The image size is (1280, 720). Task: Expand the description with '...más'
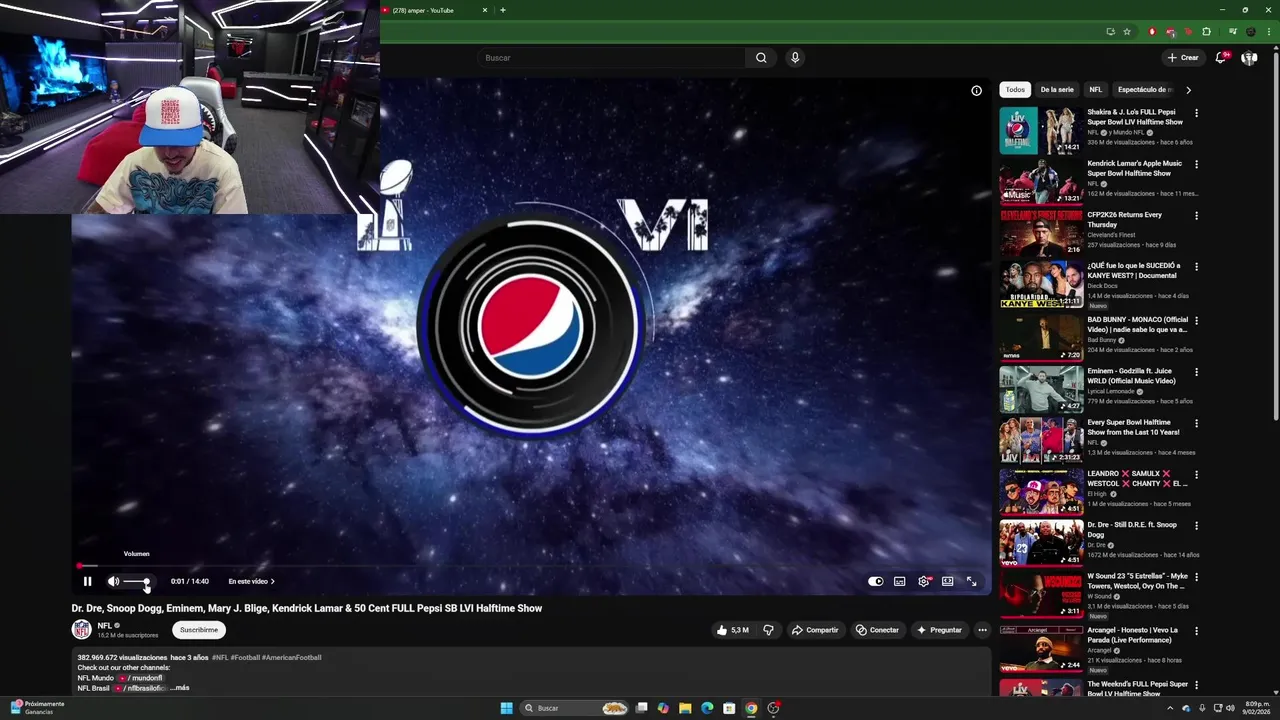(180, 688)
